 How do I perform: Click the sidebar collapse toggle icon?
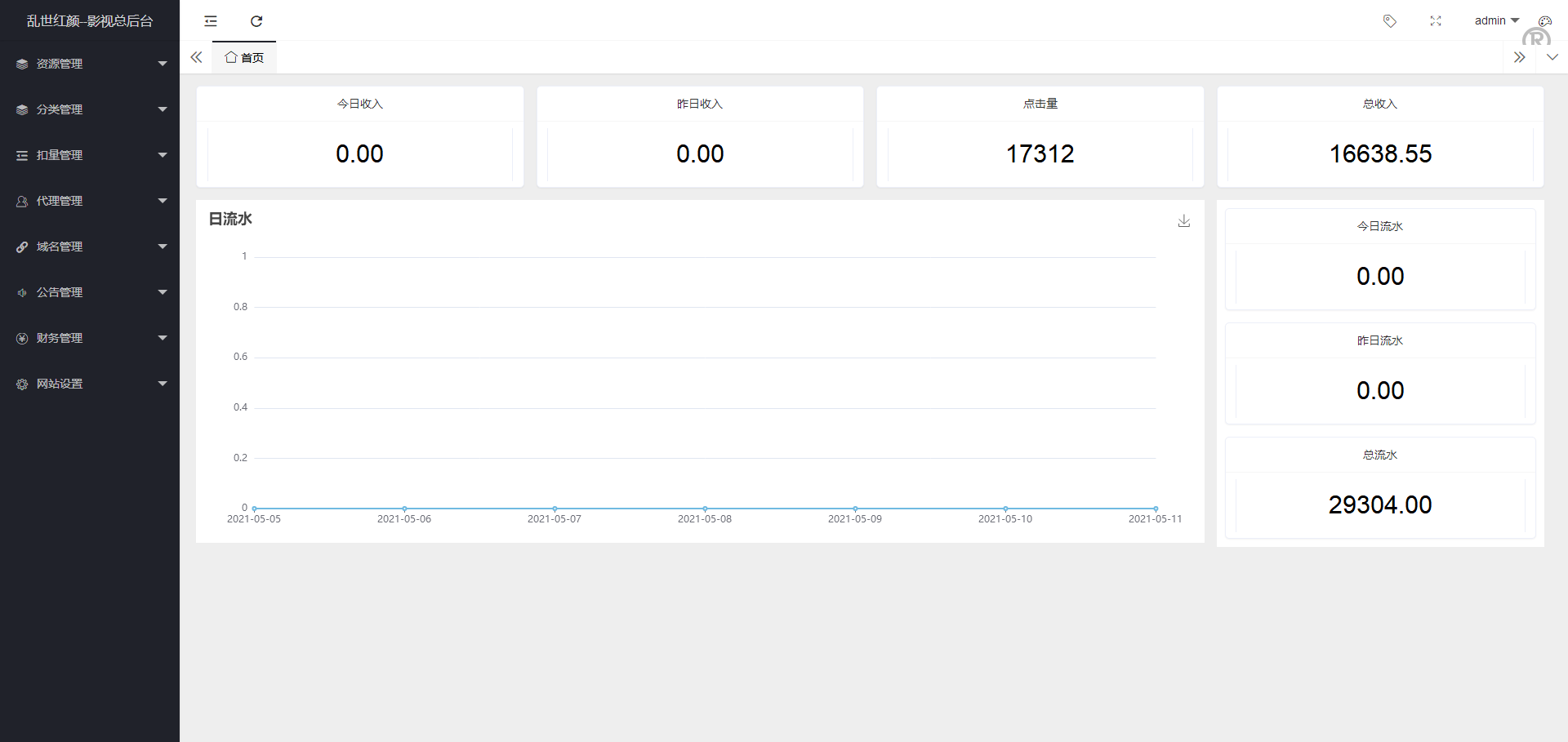pos(211,21)
